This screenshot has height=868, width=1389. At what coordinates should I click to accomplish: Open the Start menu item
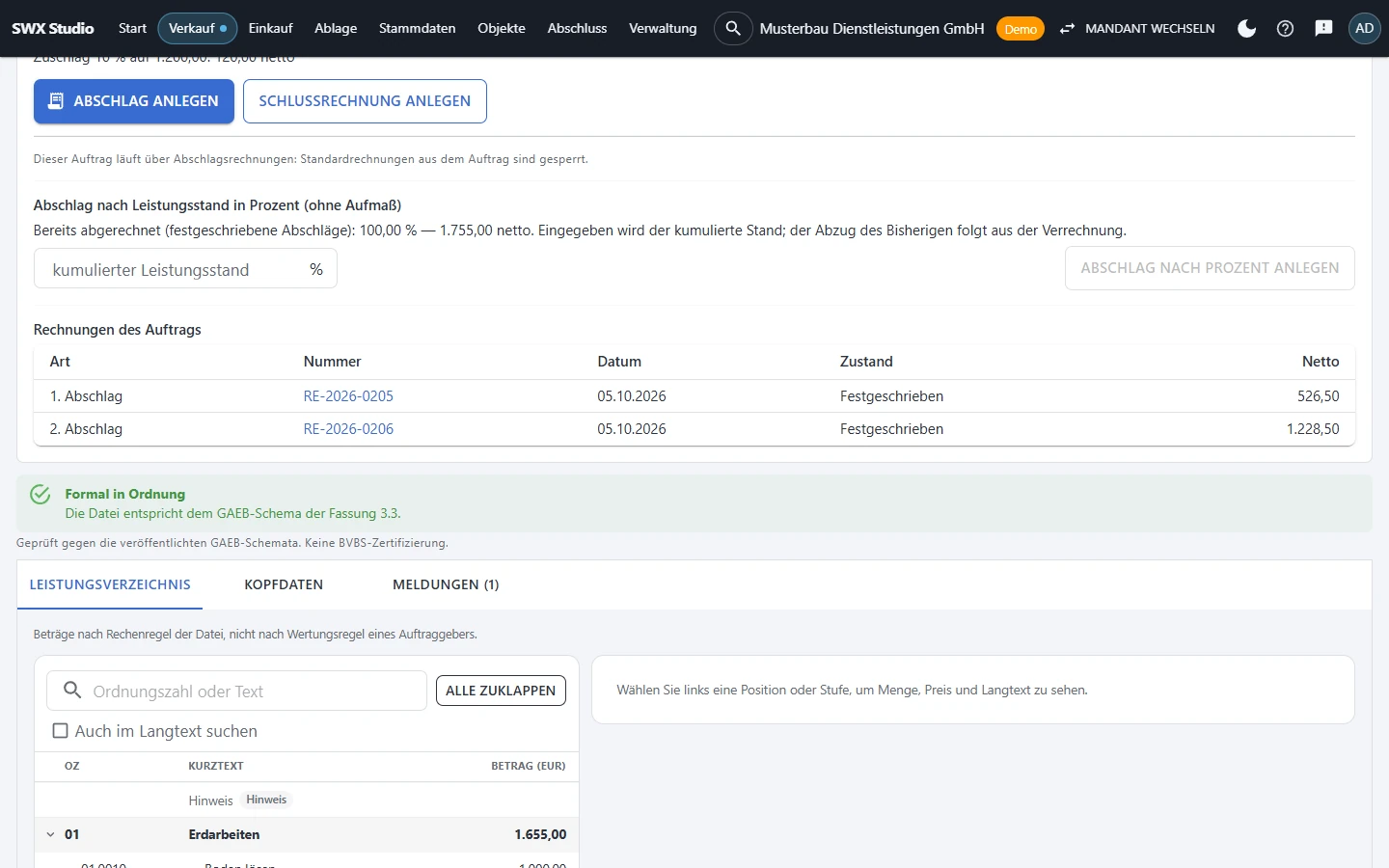[x=132, y=28]
